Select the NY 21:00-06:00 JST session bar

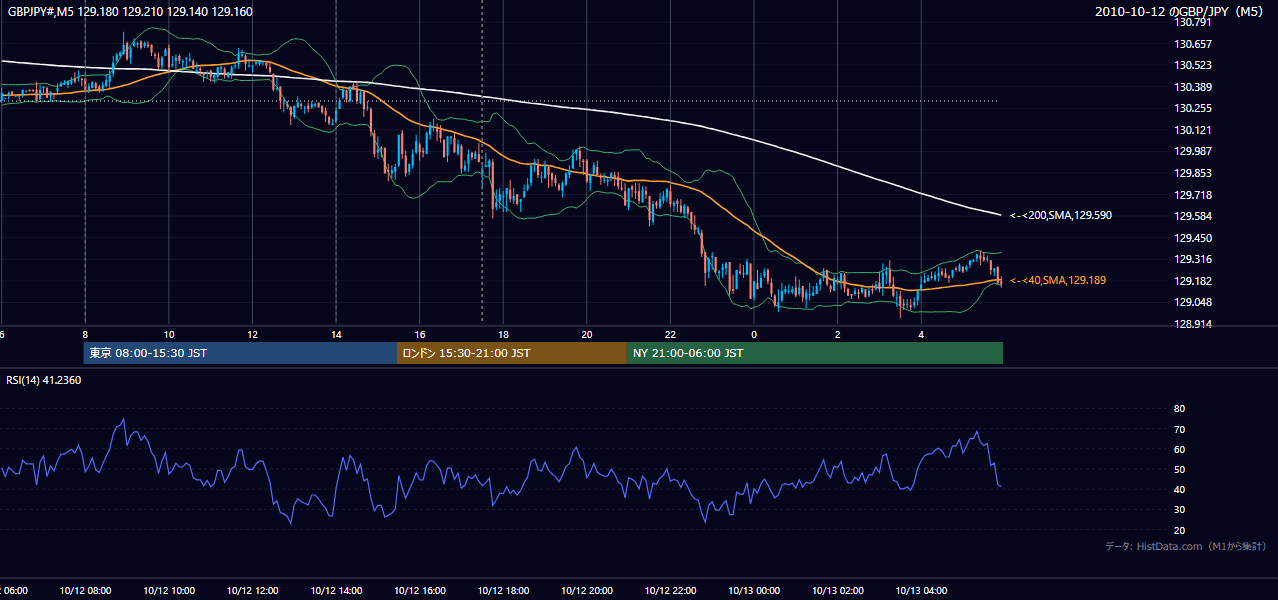pos(815,353)
